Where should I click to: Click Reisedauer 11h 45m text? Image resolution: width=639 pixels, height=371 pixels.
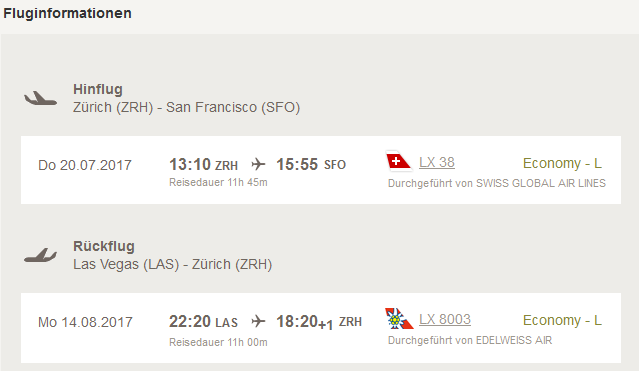tap(218, 182)
